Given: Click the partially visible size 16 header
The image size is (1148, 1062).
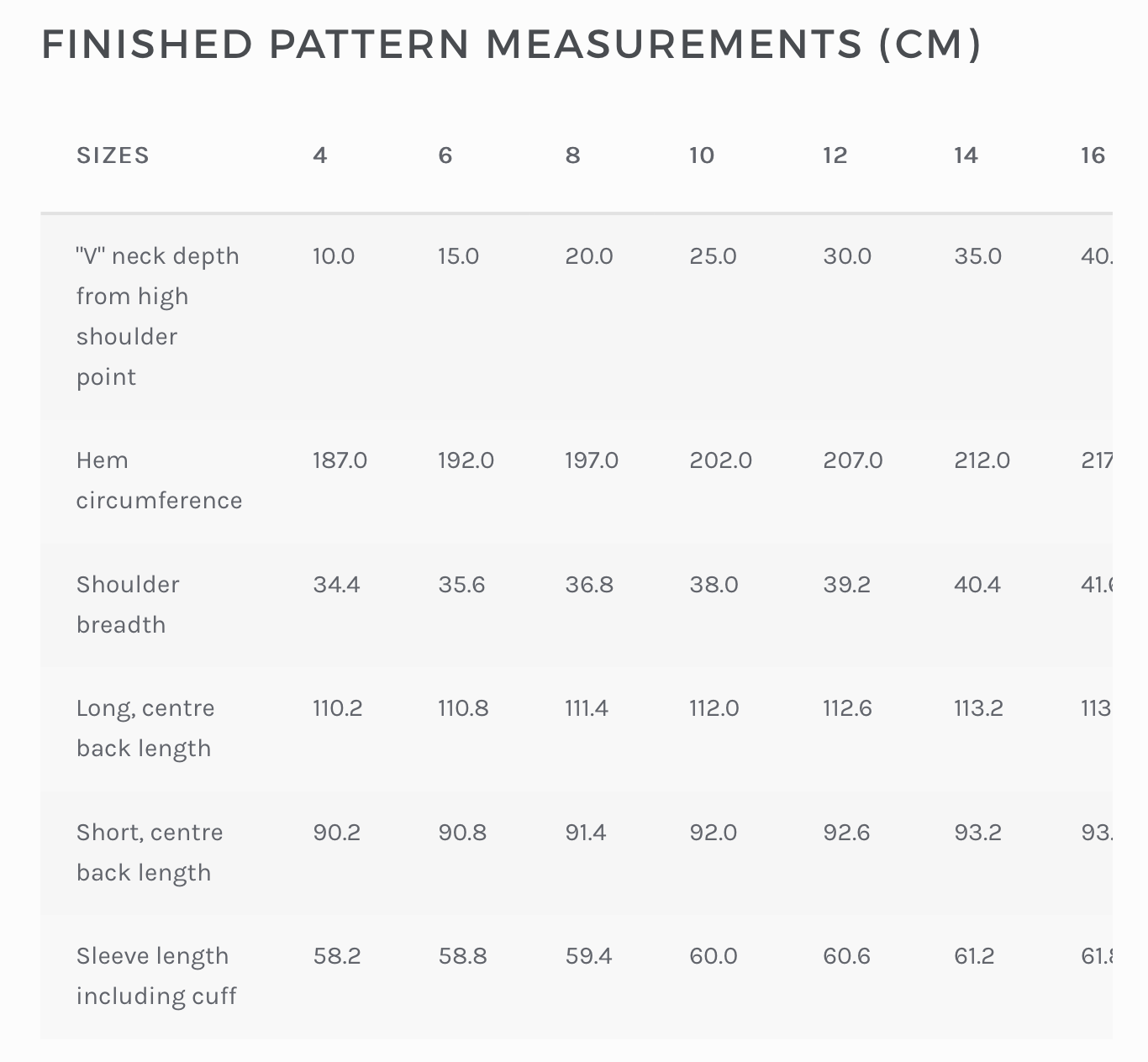Looking at the screenshot, I should click(1093, 155).
